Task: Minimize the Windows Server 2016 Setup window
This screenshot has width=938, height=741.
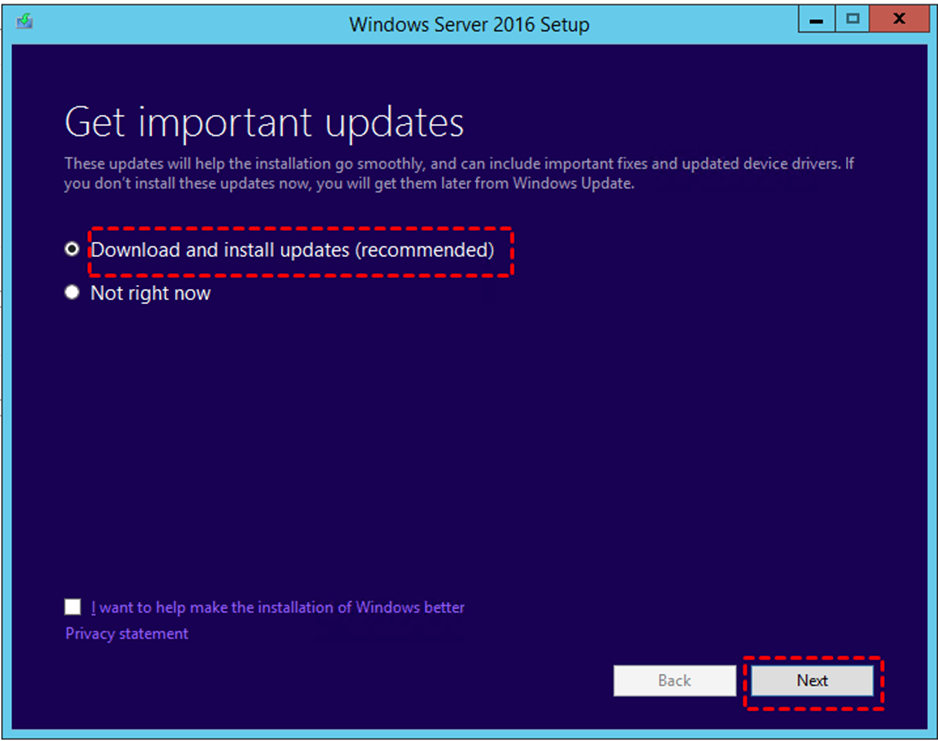Action: click(x=817, y=19)
